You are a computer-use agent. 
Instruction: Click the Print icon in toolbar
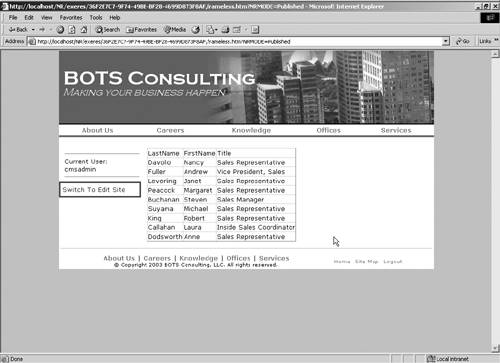pyautogui.click(x=226, y=30)
